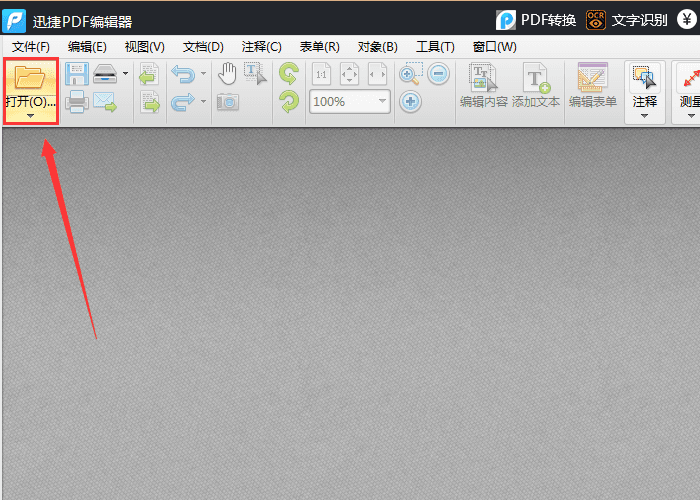The height and width of the screenshot is (500, 700).
Task: Click the 迅捷PDF编辑器 app logo
Action: (x=14, y=21)
